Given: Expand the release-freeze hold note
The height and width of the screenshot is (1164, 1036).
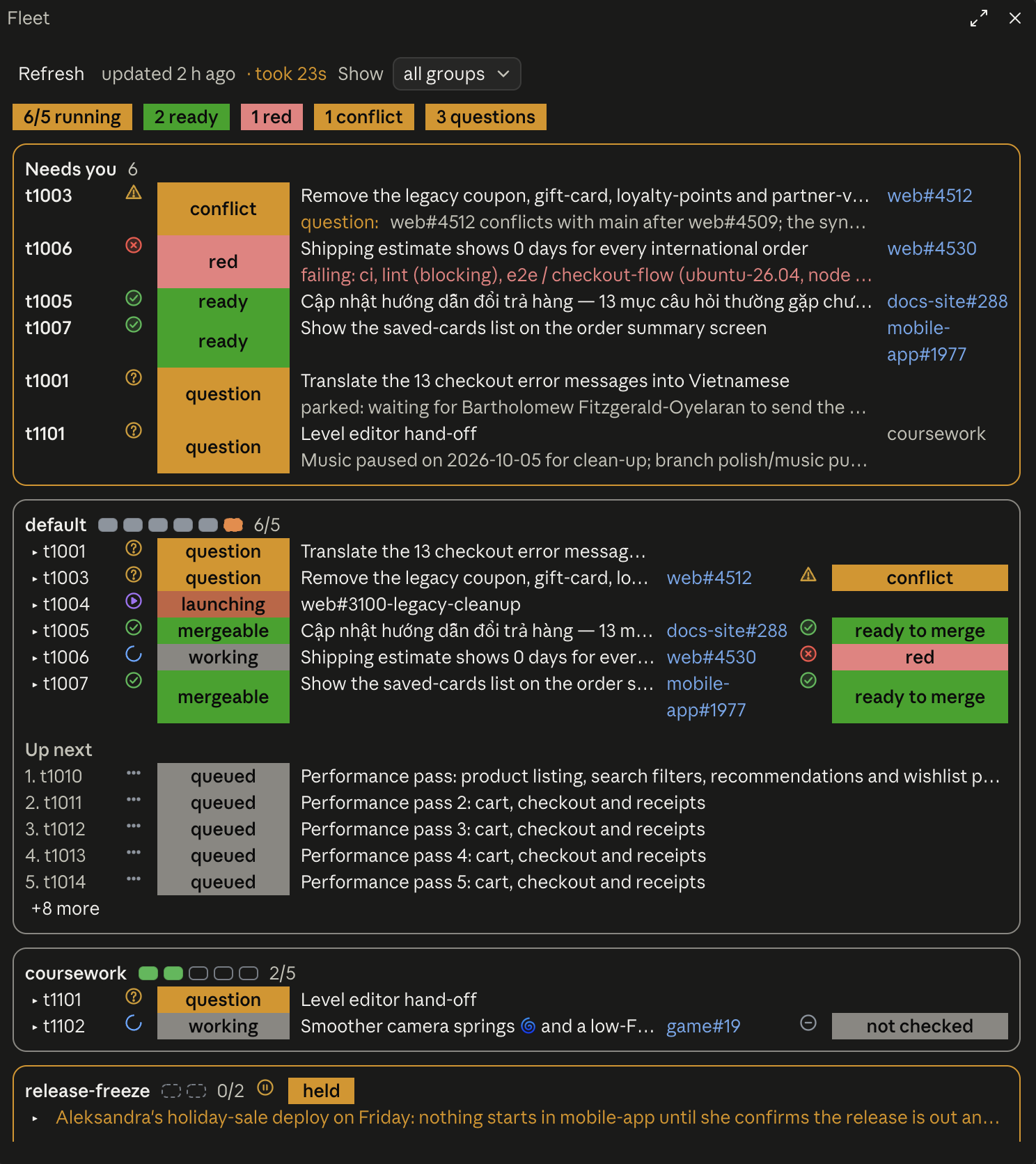Looking at the screenshot, I should [x=35, y=1118].
